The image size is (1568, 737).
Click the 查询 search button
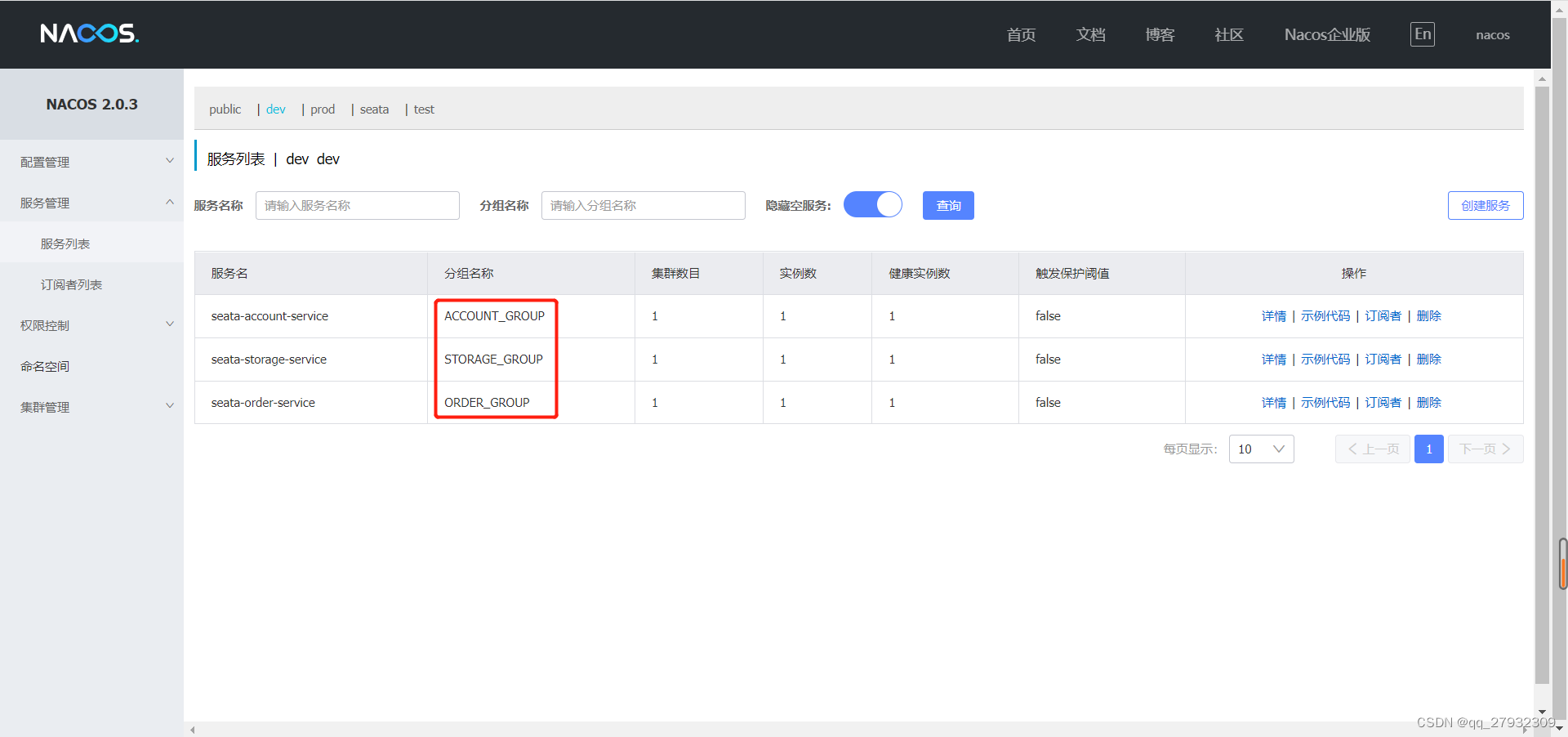pyautogui.click(x=947, y=205)
